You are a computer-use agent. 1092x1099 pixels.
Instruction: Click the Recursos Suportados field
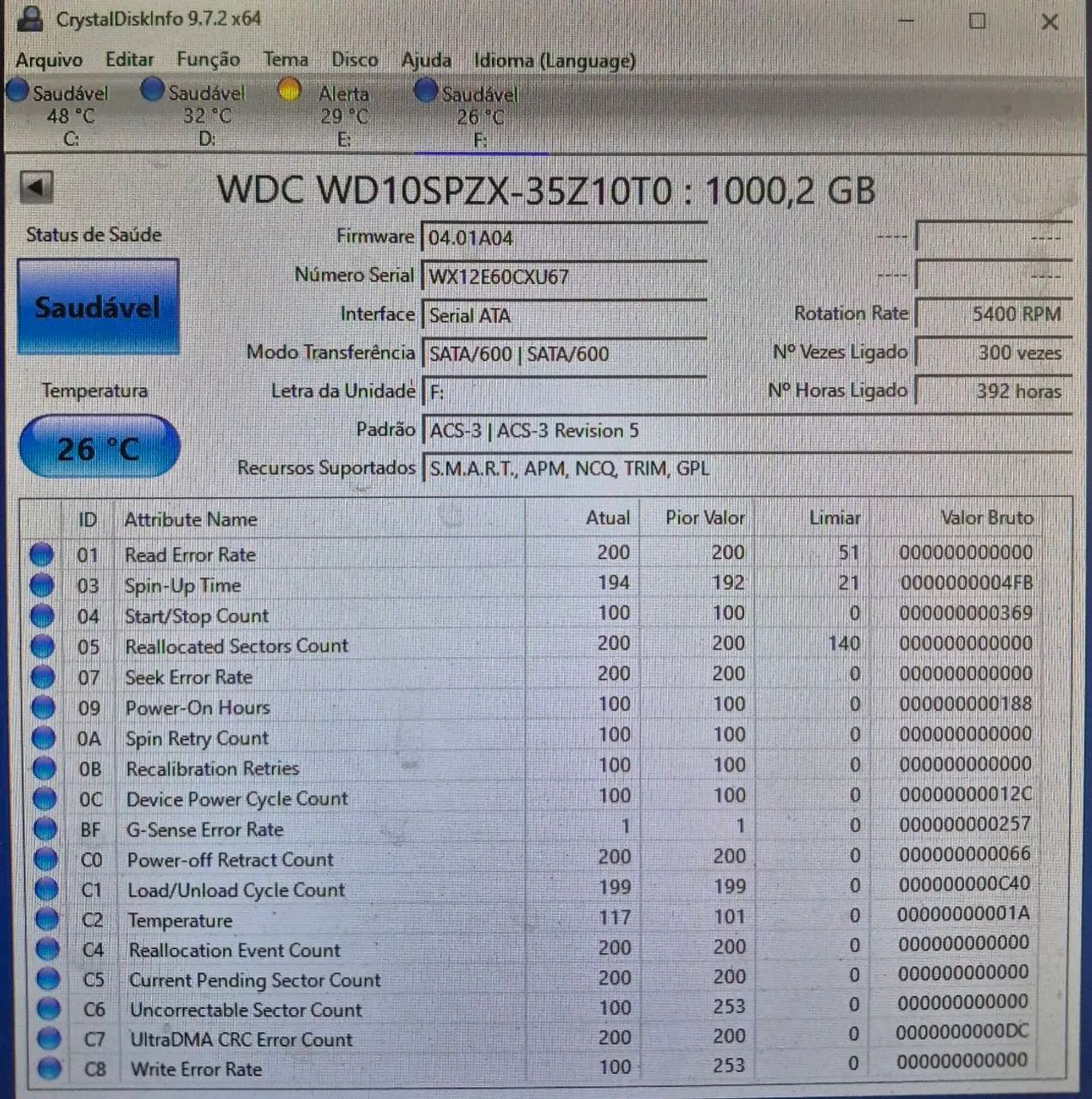point(747,469)
